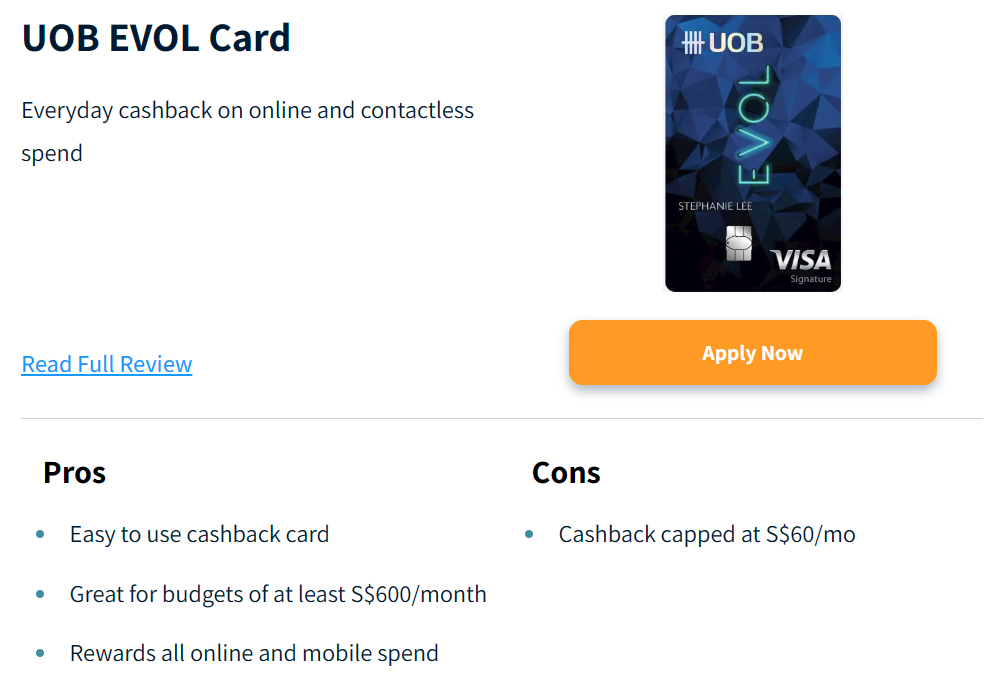
Task: Open the Read Full Review link
Action: point(107,364)
